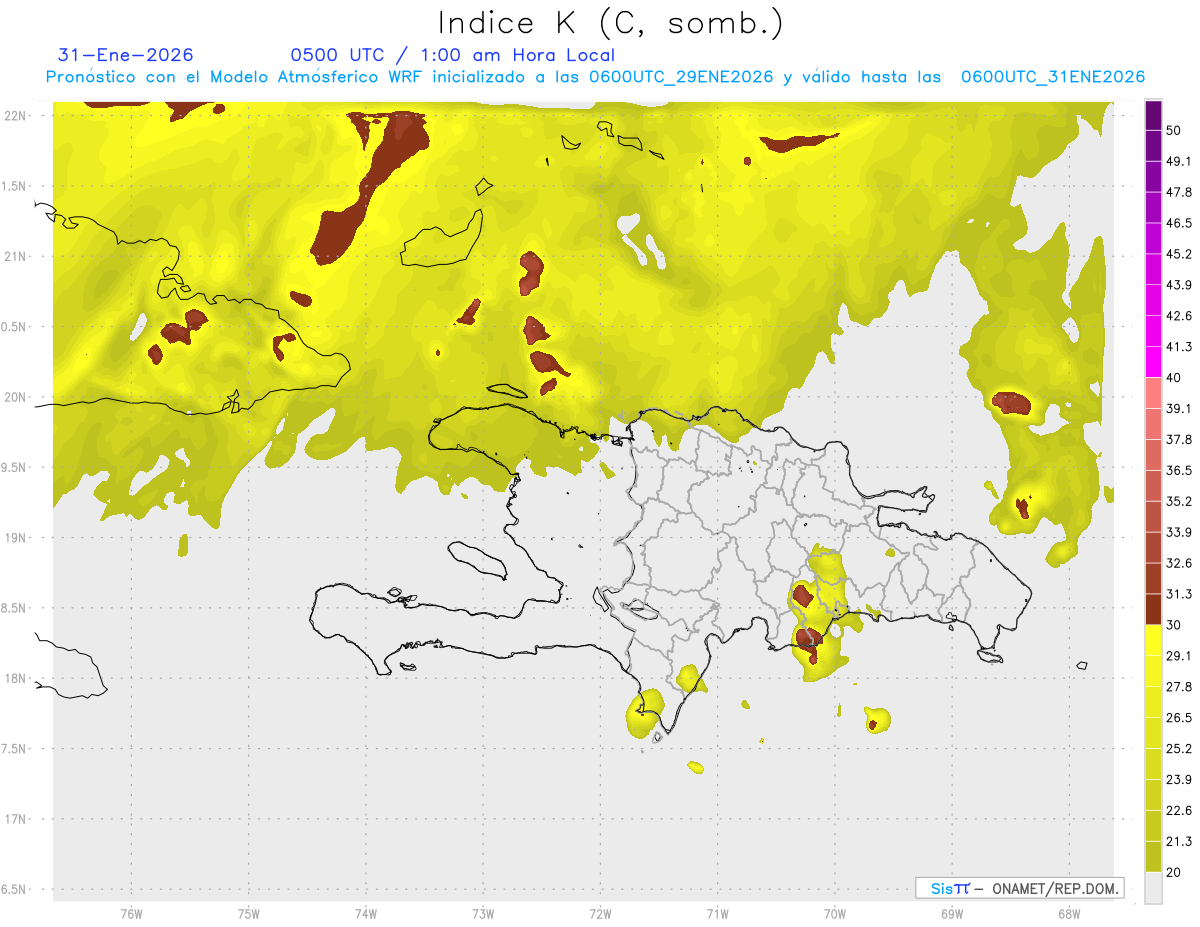Click the bright yellow swatch between 29.1 and 30
1200x927 pixels.
(x=1153, y=640)
